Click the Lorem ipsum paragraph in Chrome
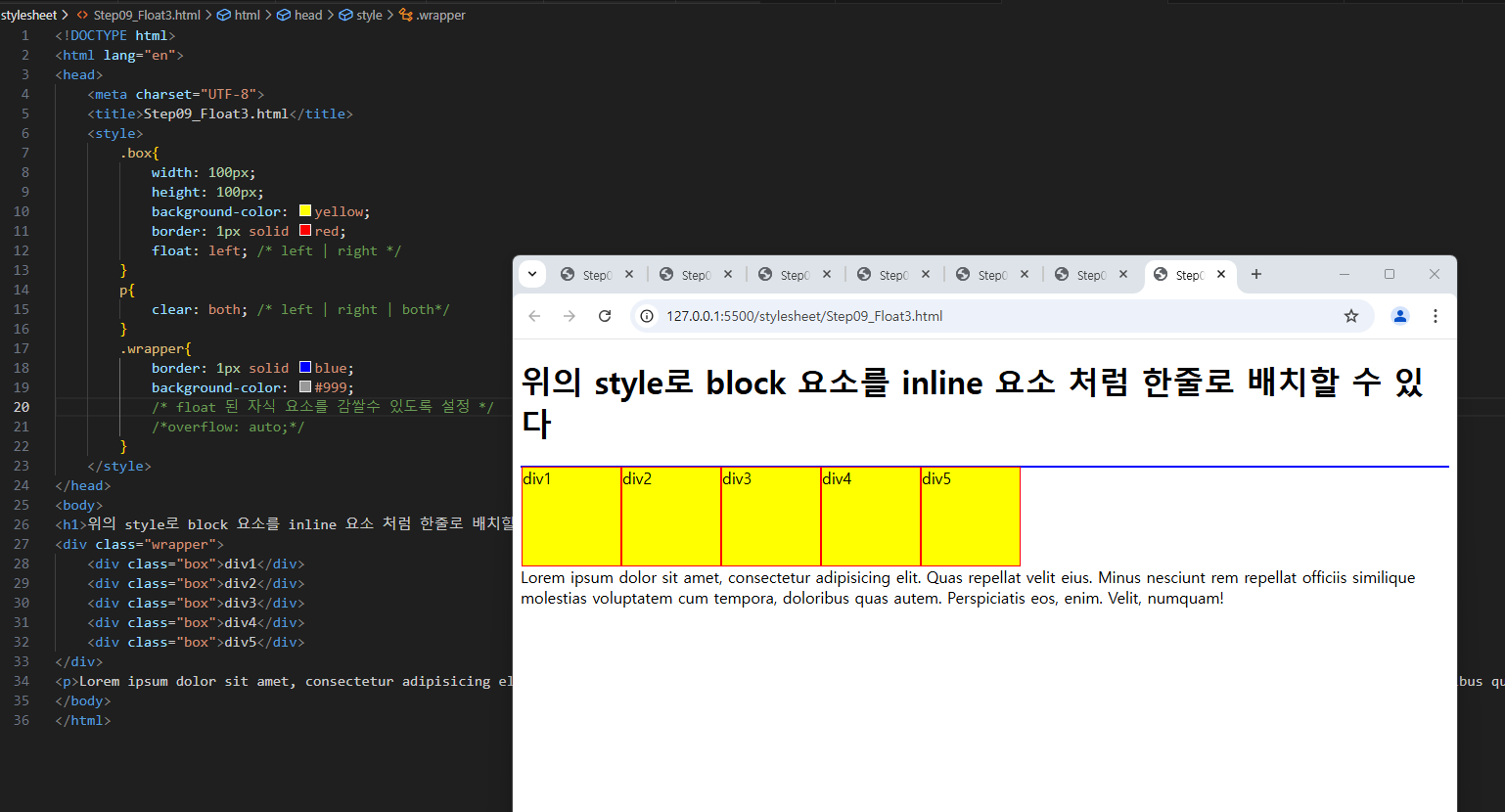 click(x=968, y=588)
